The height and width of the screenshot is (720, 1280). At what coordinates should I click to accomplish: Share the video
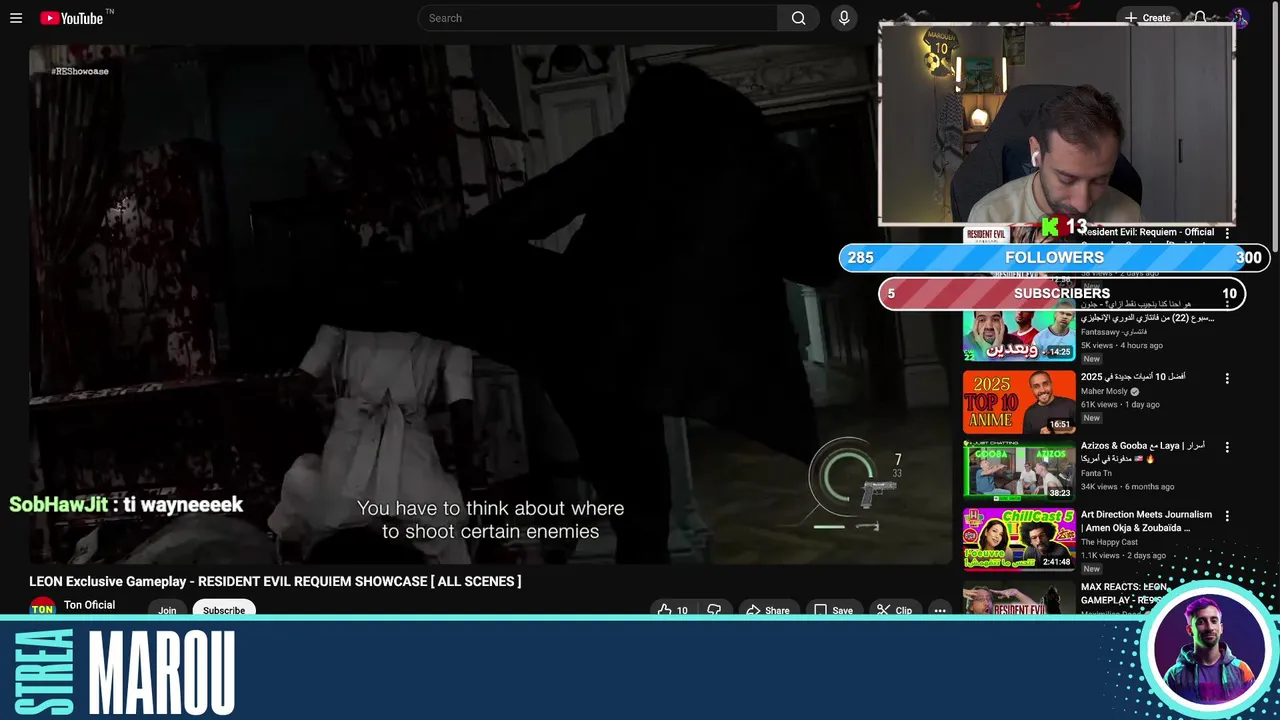[x=767, y=610]
